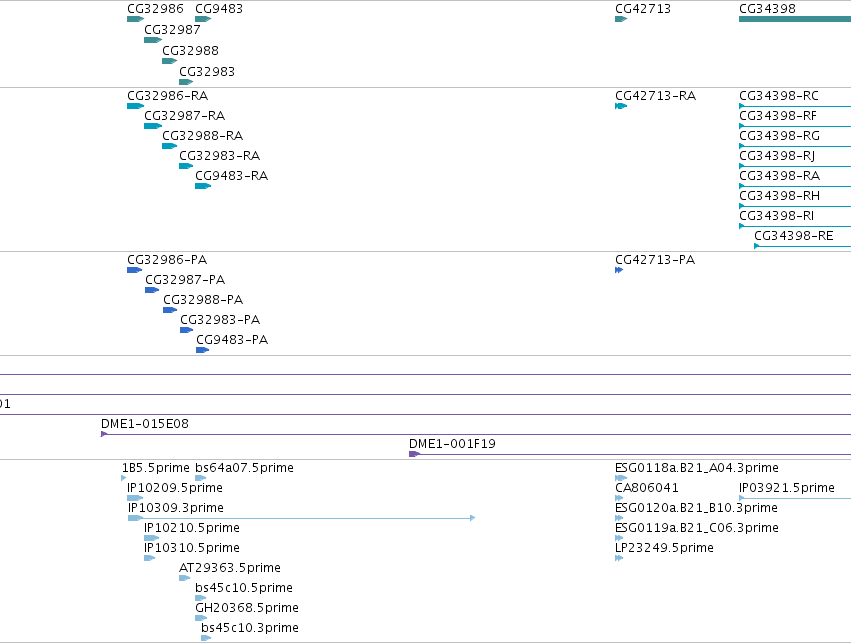Click transcript CG32988-RA

click(169, 146)
